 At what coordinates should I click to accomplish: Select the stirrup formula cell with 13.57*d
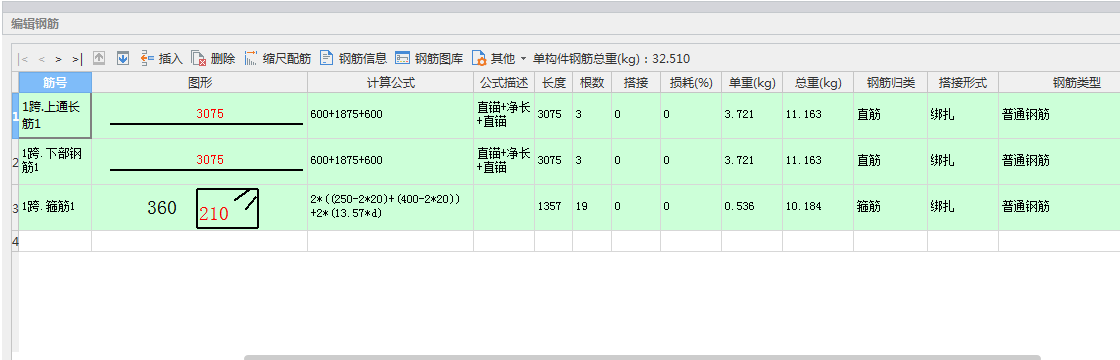coord(391,207)
